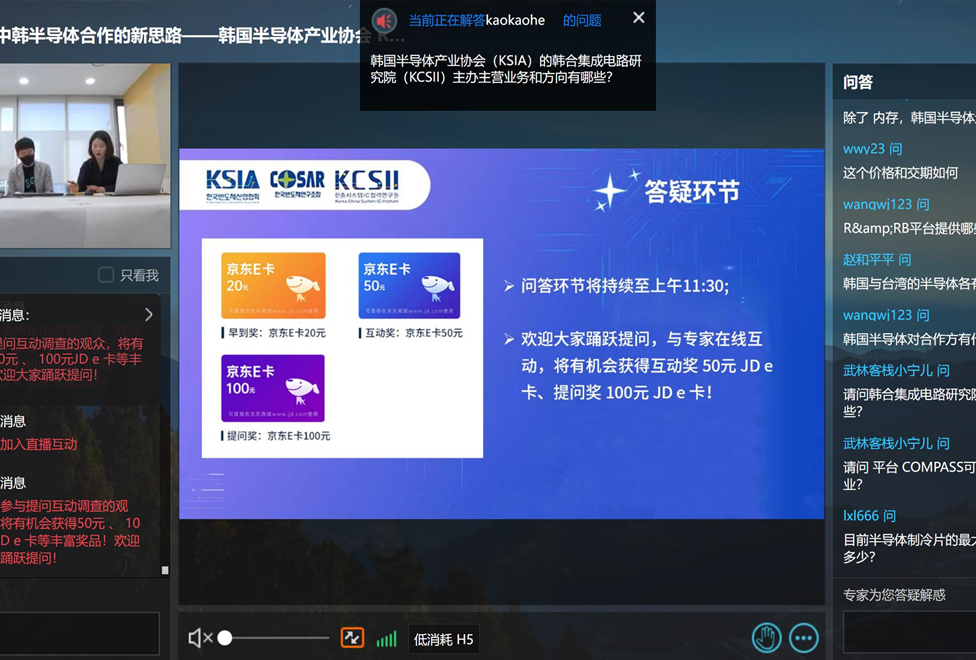Click the slide heading 答疑环节
976x660 pixels.
tap(692, 192)
